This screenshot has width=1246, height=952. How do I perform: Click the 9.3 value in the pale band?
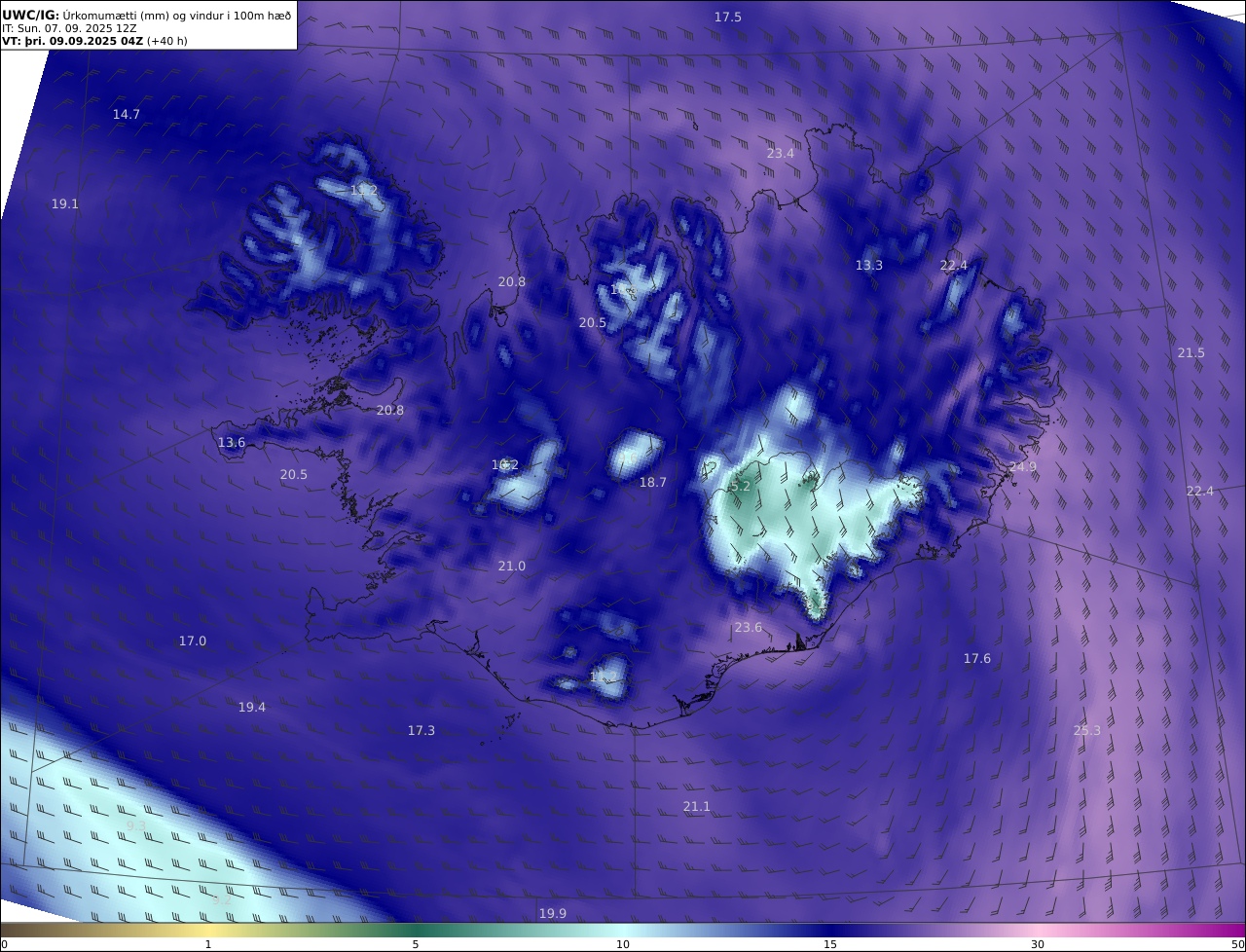[136, 825]
